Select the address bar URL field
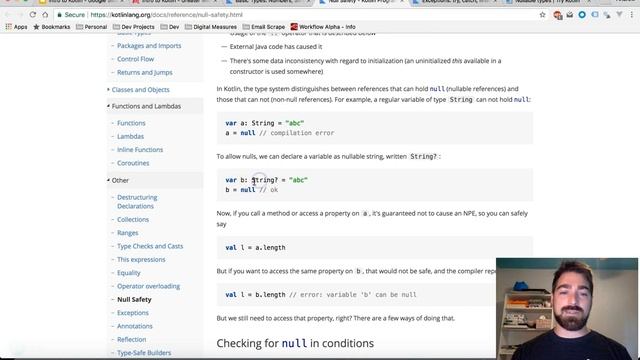 (x=166, y=15)
